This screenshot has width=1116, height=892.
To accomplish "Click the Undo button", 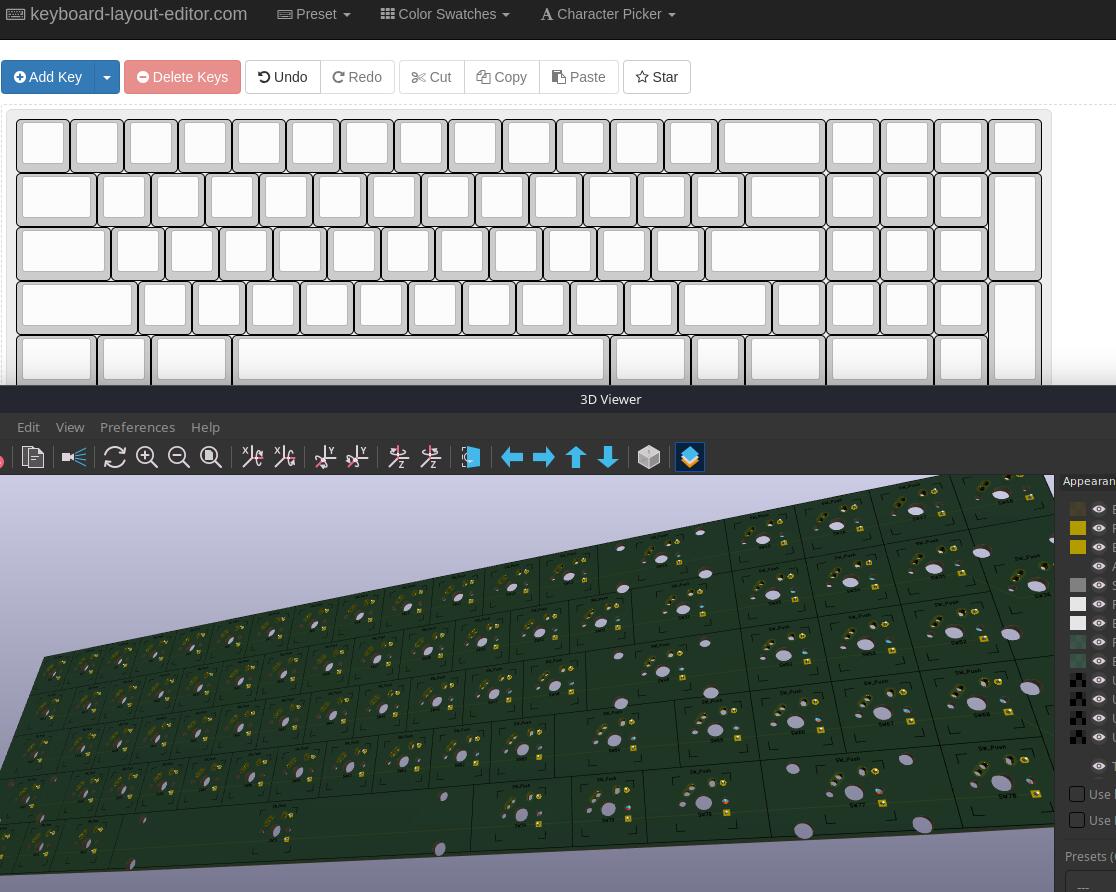I will point(283,77).
